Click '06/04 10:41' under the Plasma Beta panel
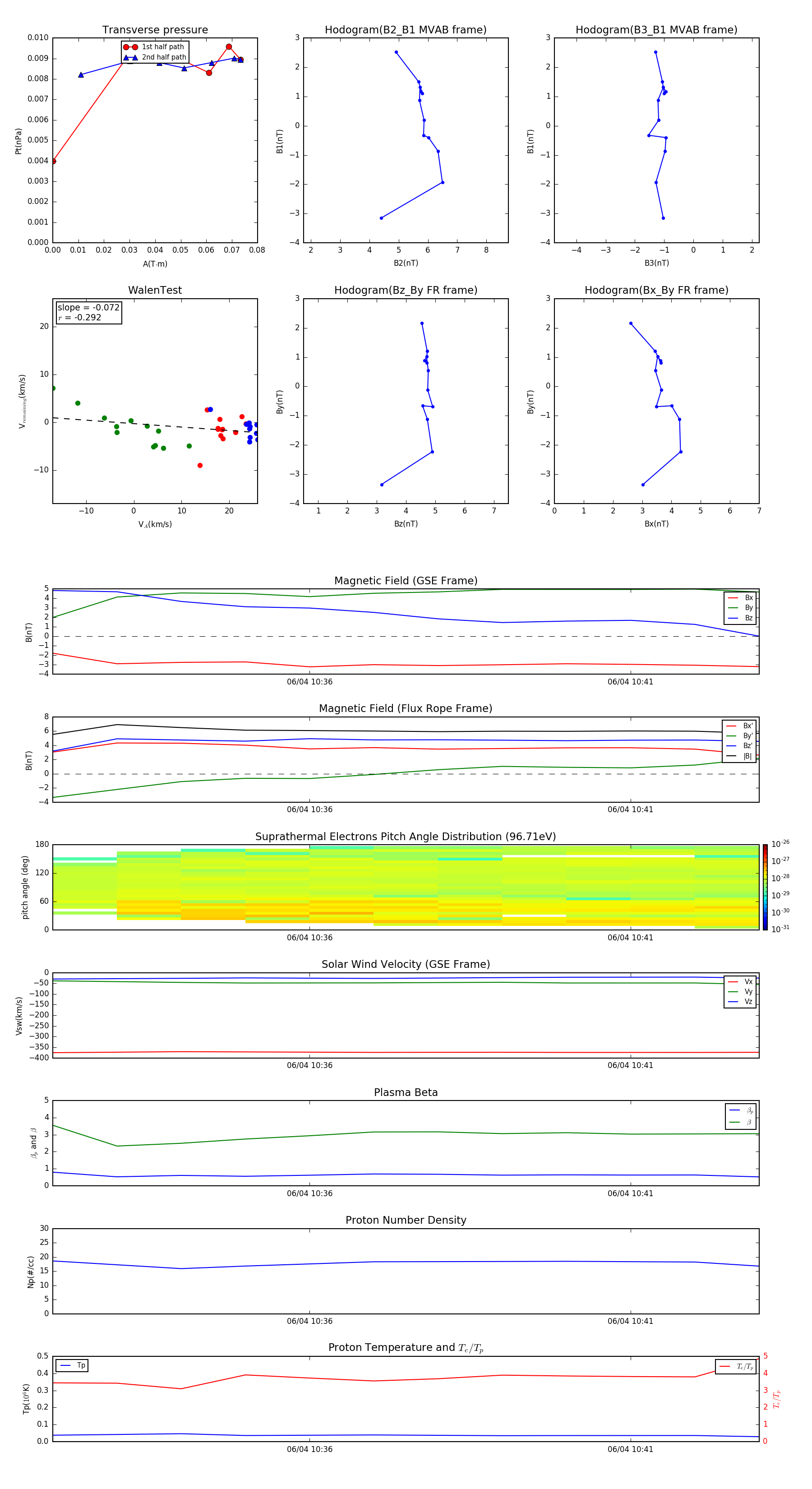The image size is (812, 1489). 631,1193
